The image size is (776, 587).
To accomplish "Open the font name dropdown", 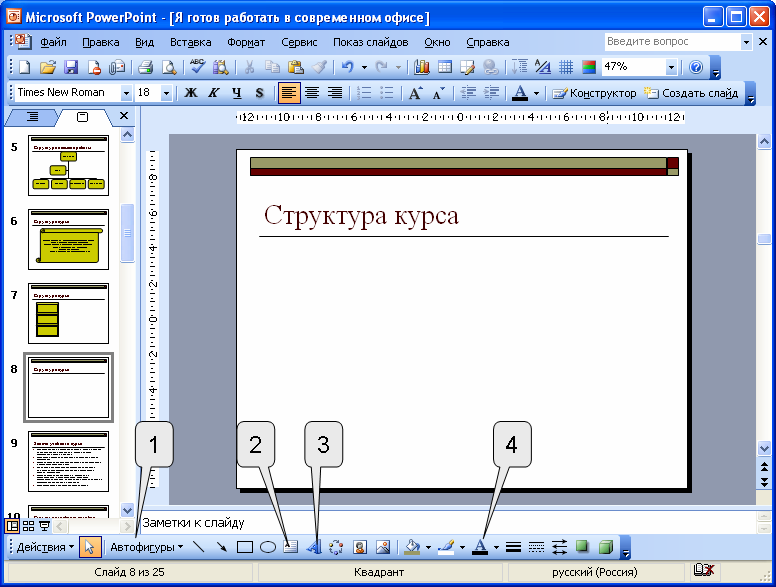I will (x=126, y=93).
